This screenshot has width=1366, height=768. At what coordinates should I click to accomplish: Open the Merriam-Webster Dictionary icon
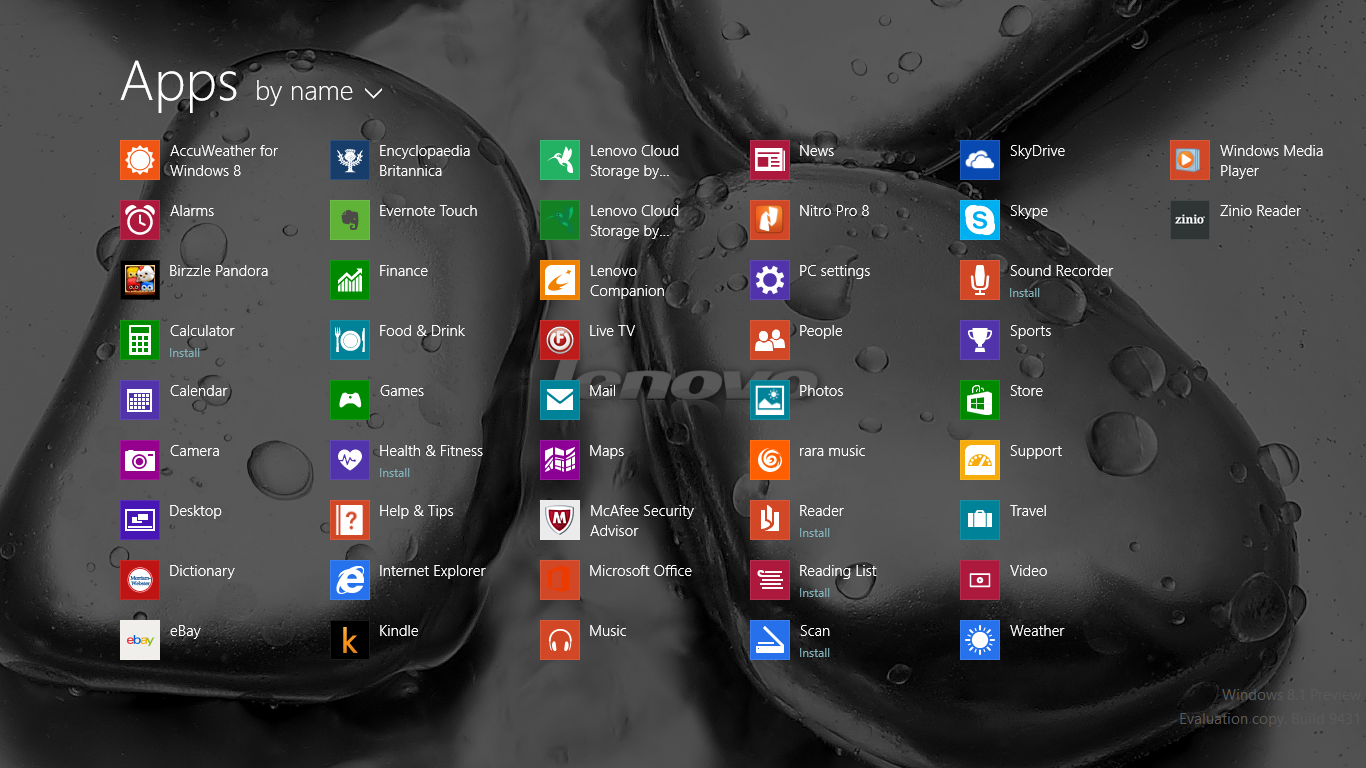pyautogui.click(x=140, y=580)
